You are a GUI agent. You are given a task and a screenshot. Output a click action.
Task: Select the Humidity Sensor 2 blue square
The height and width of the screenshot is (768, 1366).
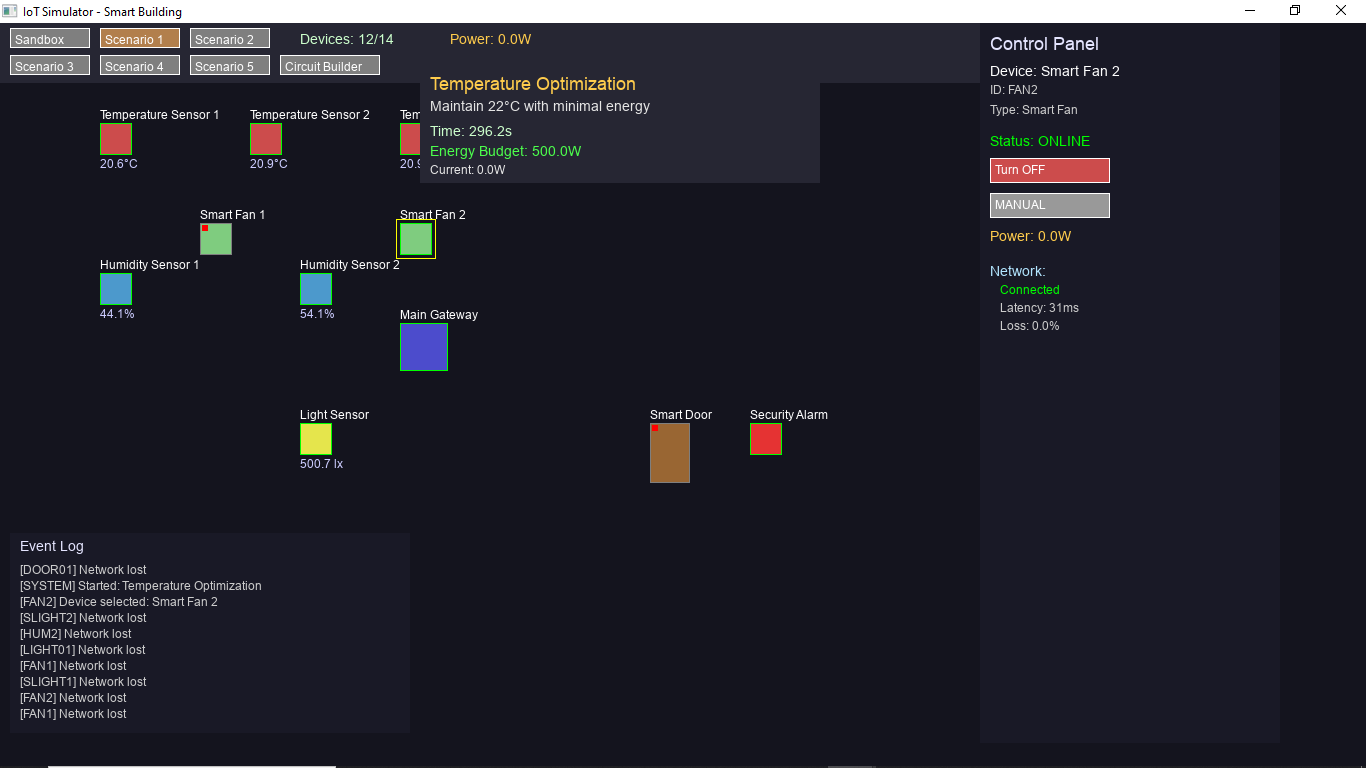pyautogui.click(x=316, y=289)
